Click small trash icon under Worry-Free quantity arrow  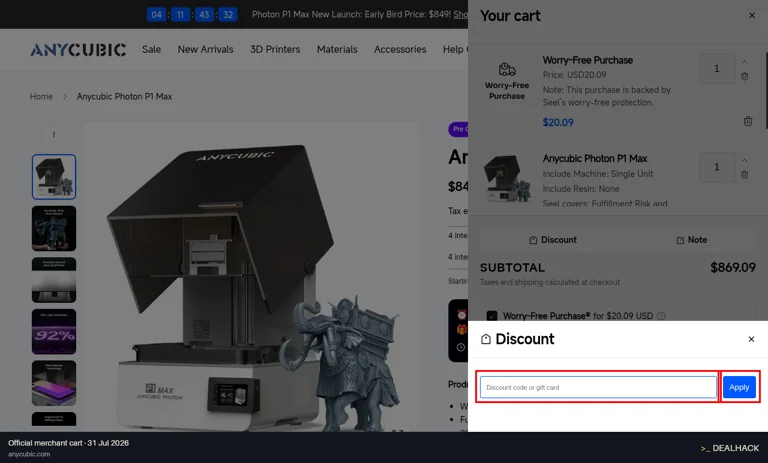tap(744, 76)
